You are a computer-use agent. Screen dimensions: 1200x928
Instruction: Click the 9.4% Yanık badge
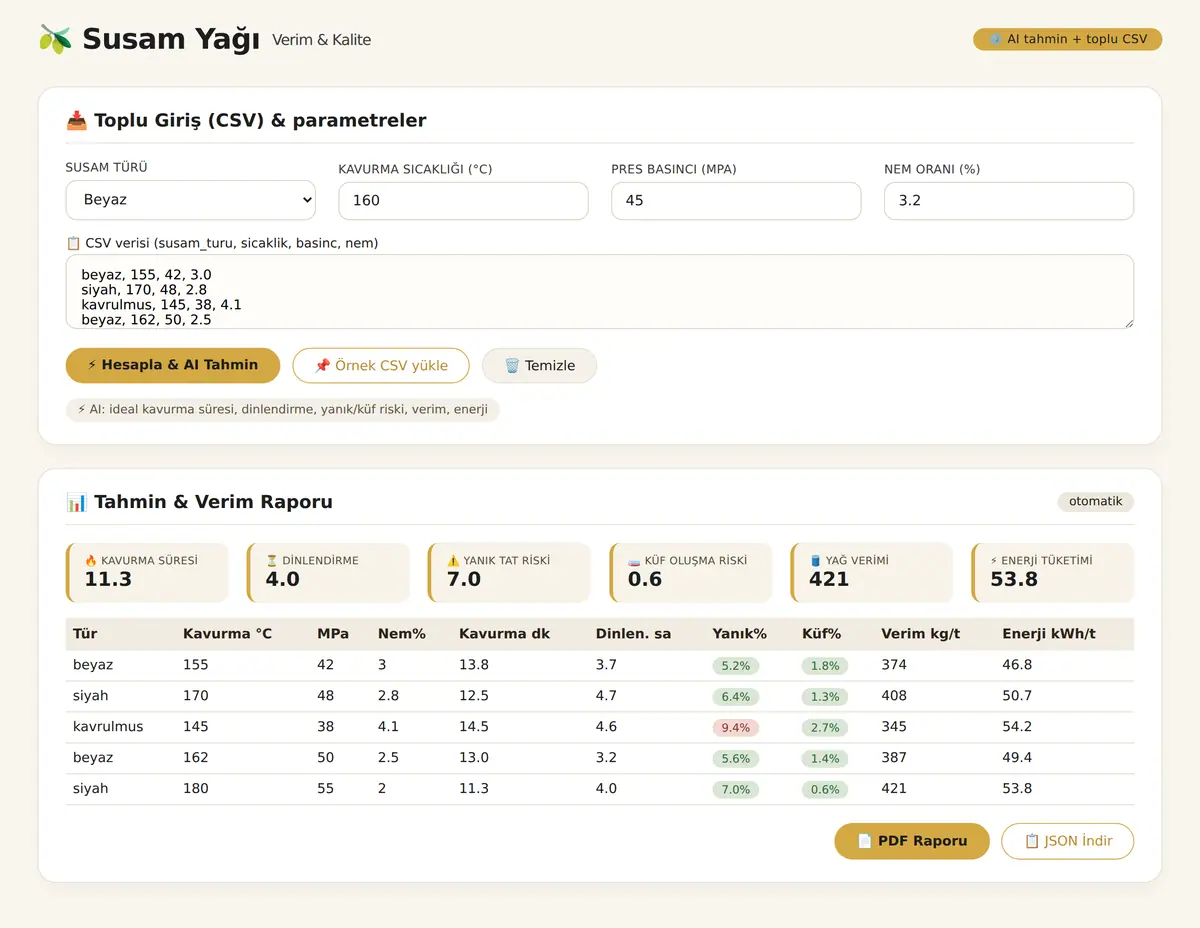click(x=736, y=728)
